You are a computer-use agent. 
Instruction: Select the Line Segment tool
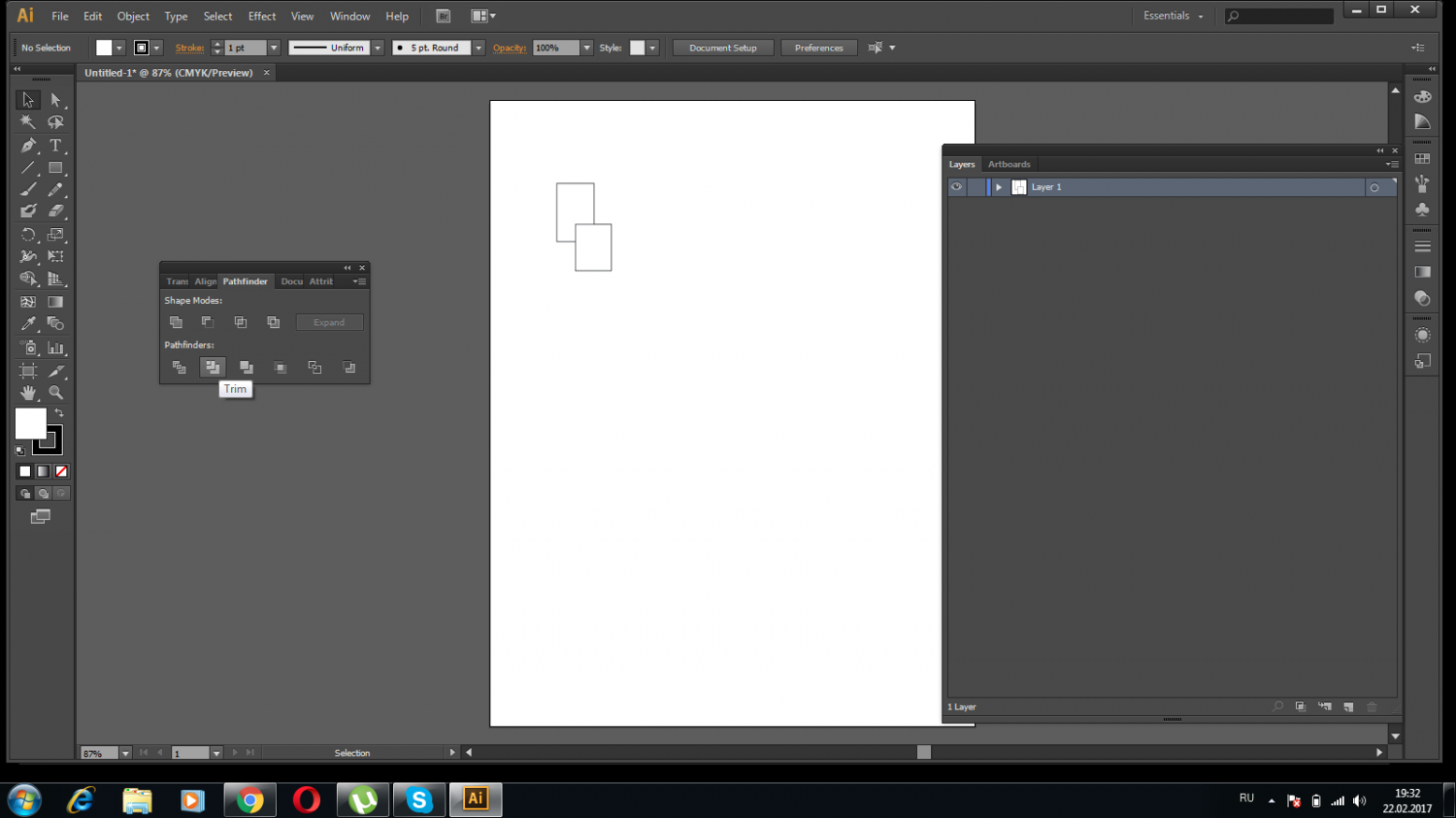point(28,168)
